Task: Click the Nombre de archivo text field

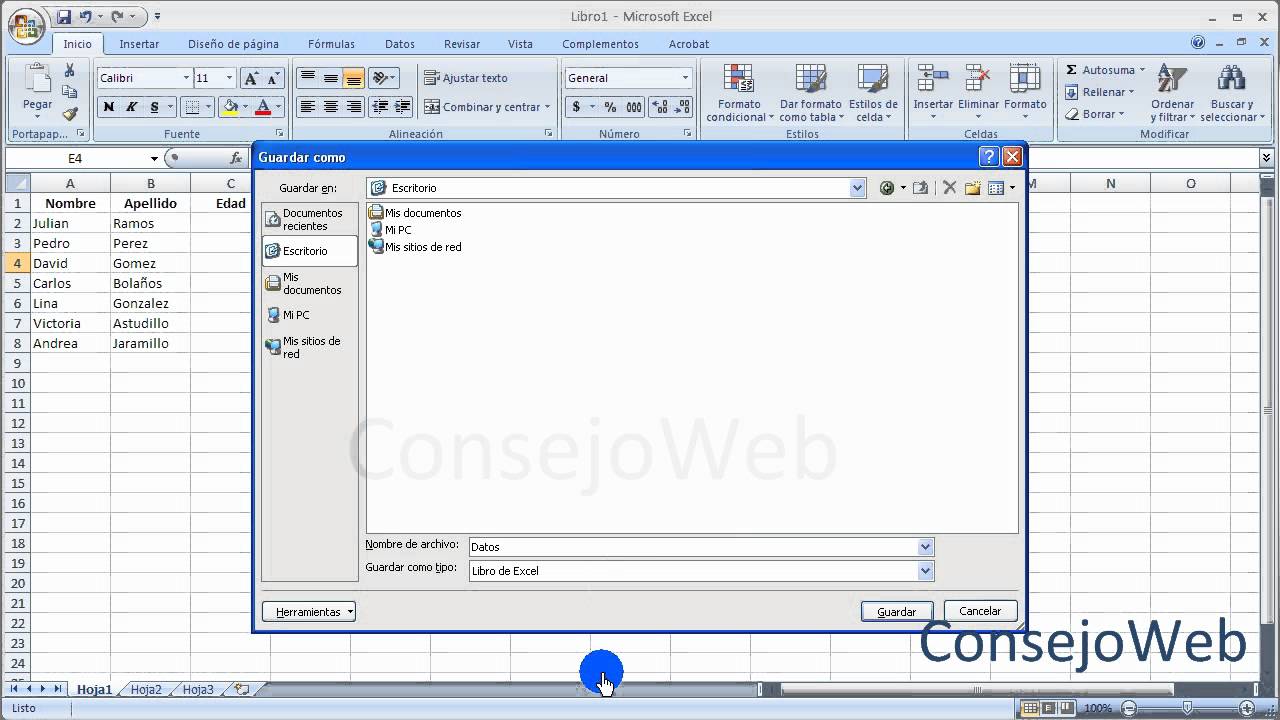Action: pos(692,547)
